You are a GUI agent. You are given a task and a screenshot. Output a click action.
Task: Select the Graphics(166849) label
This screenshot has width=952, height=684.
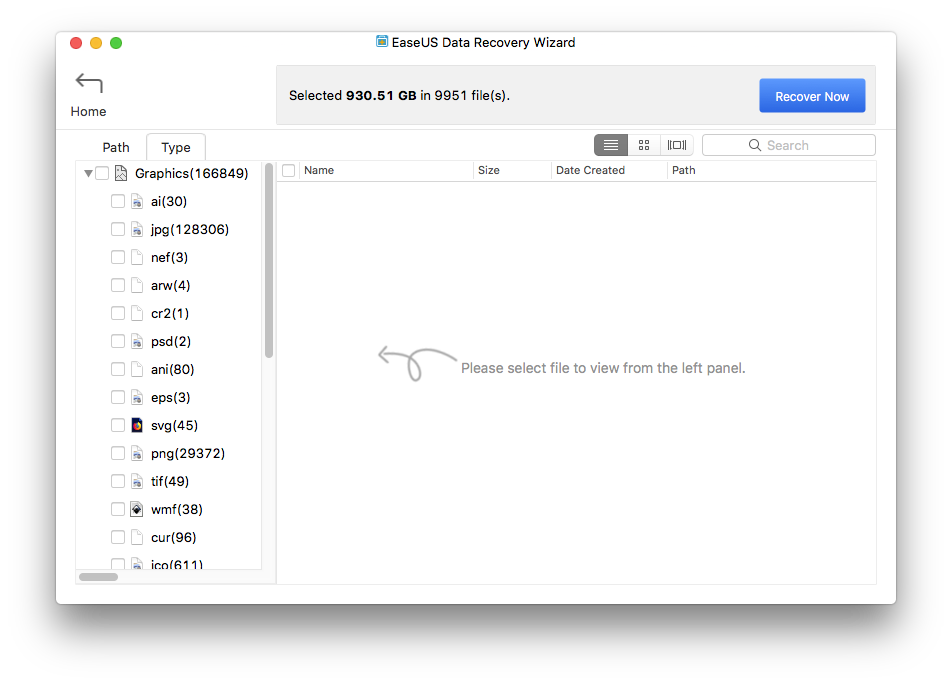[x=192, y=174]
